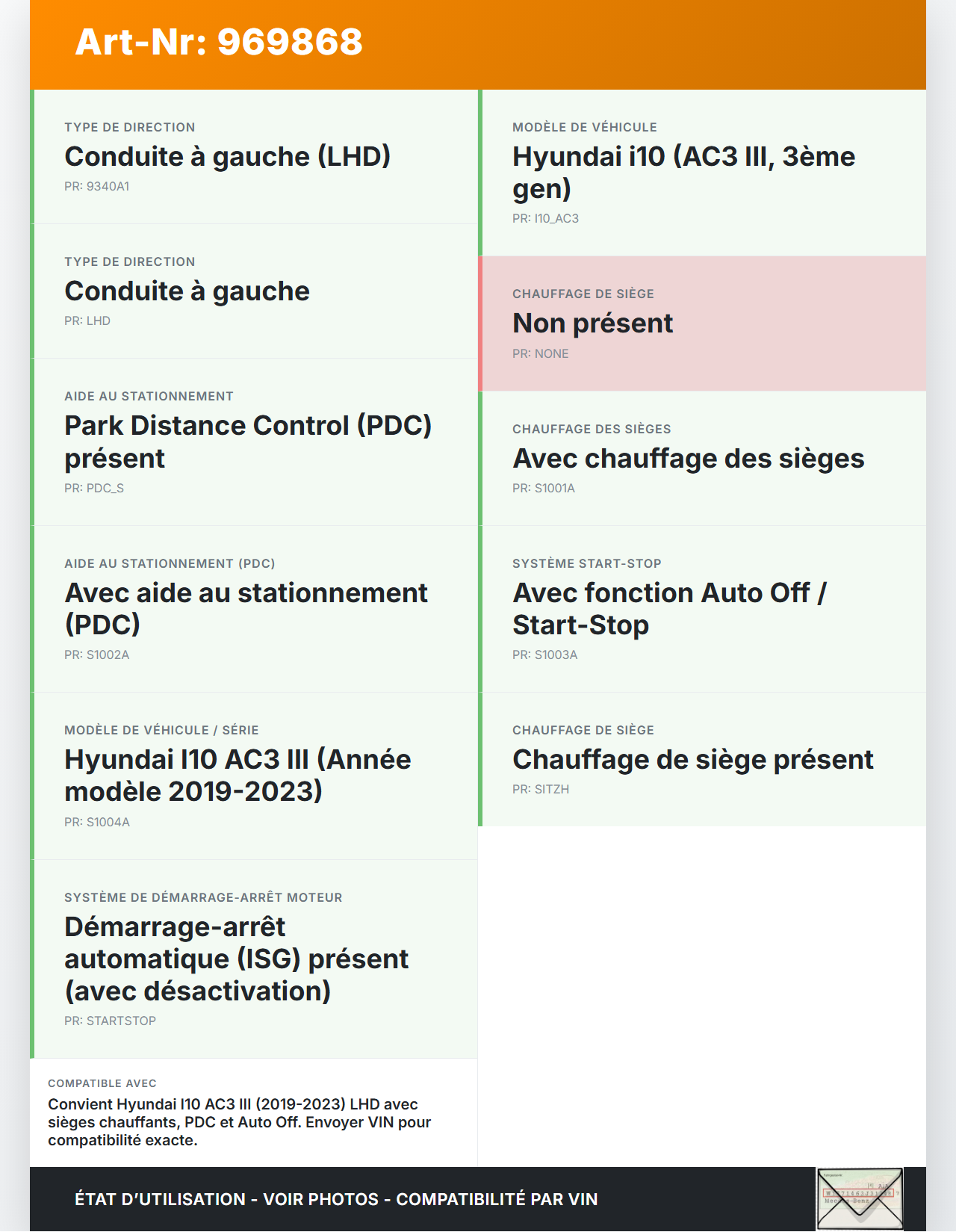This screenshot has width=956, height=1232.
Task: Select the Park Distance Control (PDC) présent card
Action: (x=254, y=441)
